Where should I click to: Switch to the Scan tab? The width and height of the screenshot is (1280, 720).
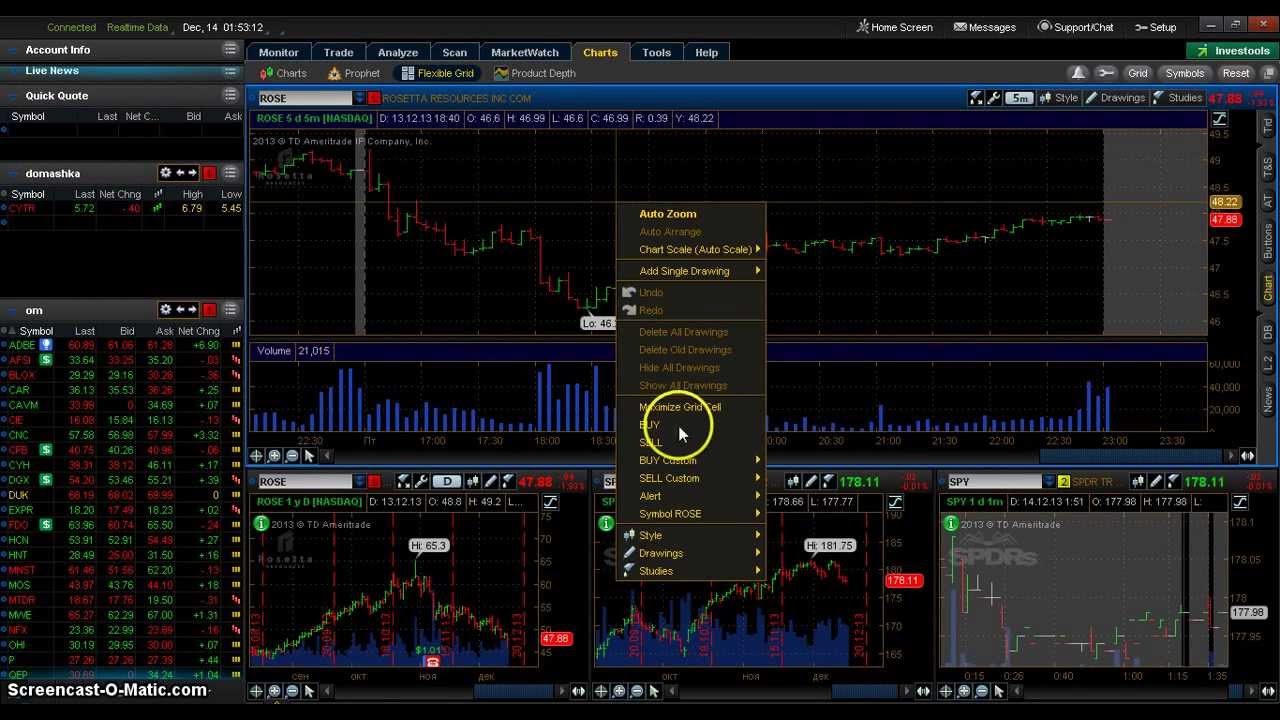tap(454, 52)
